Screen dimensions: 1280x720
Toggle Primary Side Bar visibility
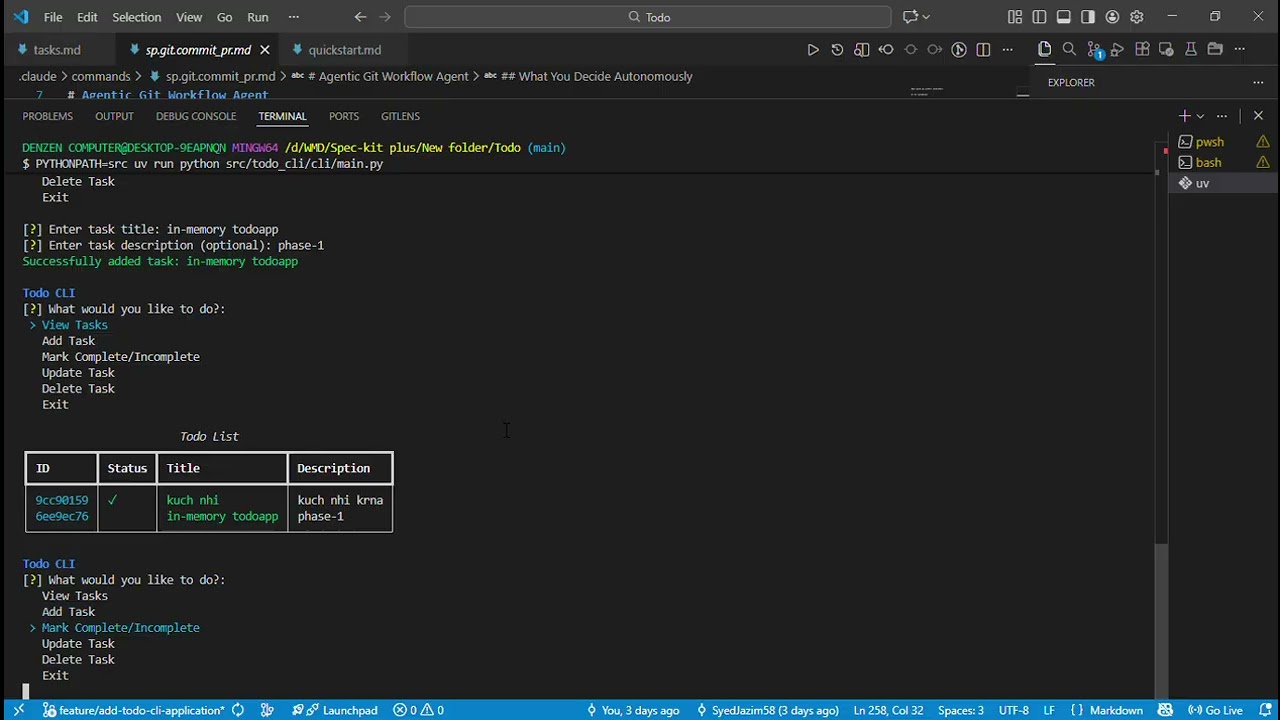[x=1039, y=17]
